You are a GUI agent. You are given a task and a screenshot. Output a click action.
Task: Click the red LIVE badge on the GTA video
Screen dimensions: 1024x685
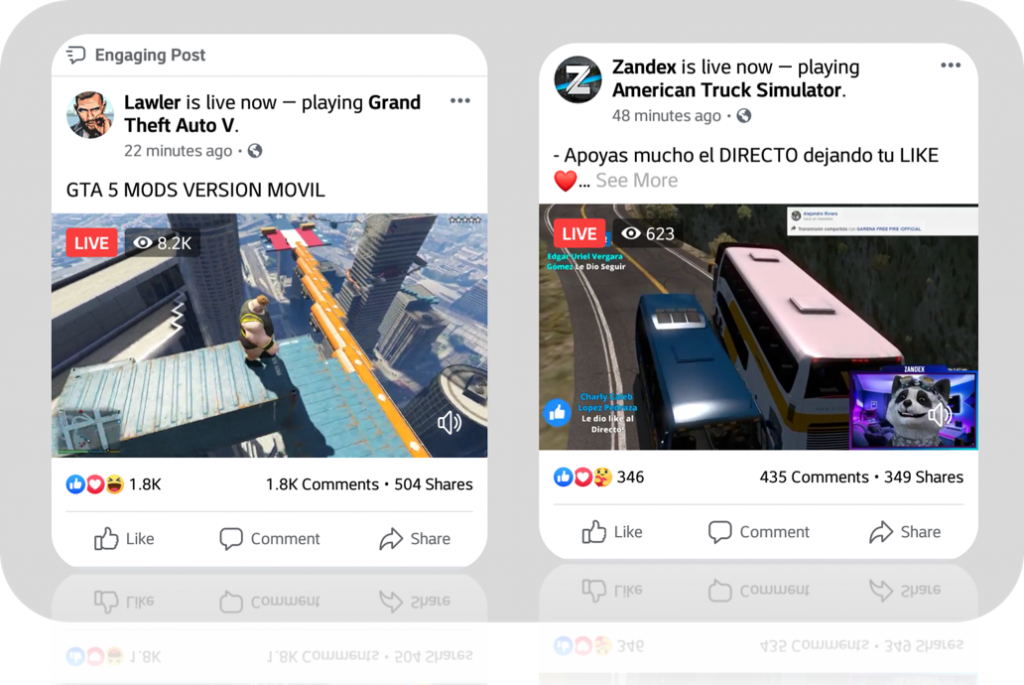point(91,243)
